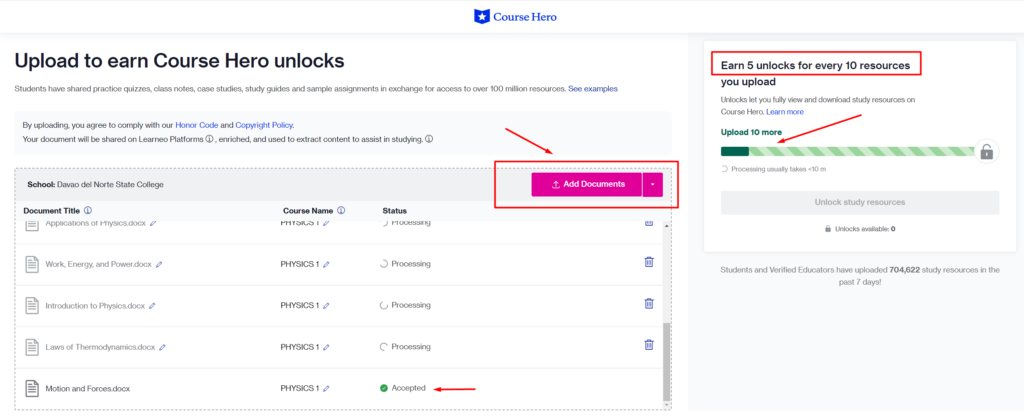Edit title of Work, Energy, and Power.docx

tap(159, 264)
